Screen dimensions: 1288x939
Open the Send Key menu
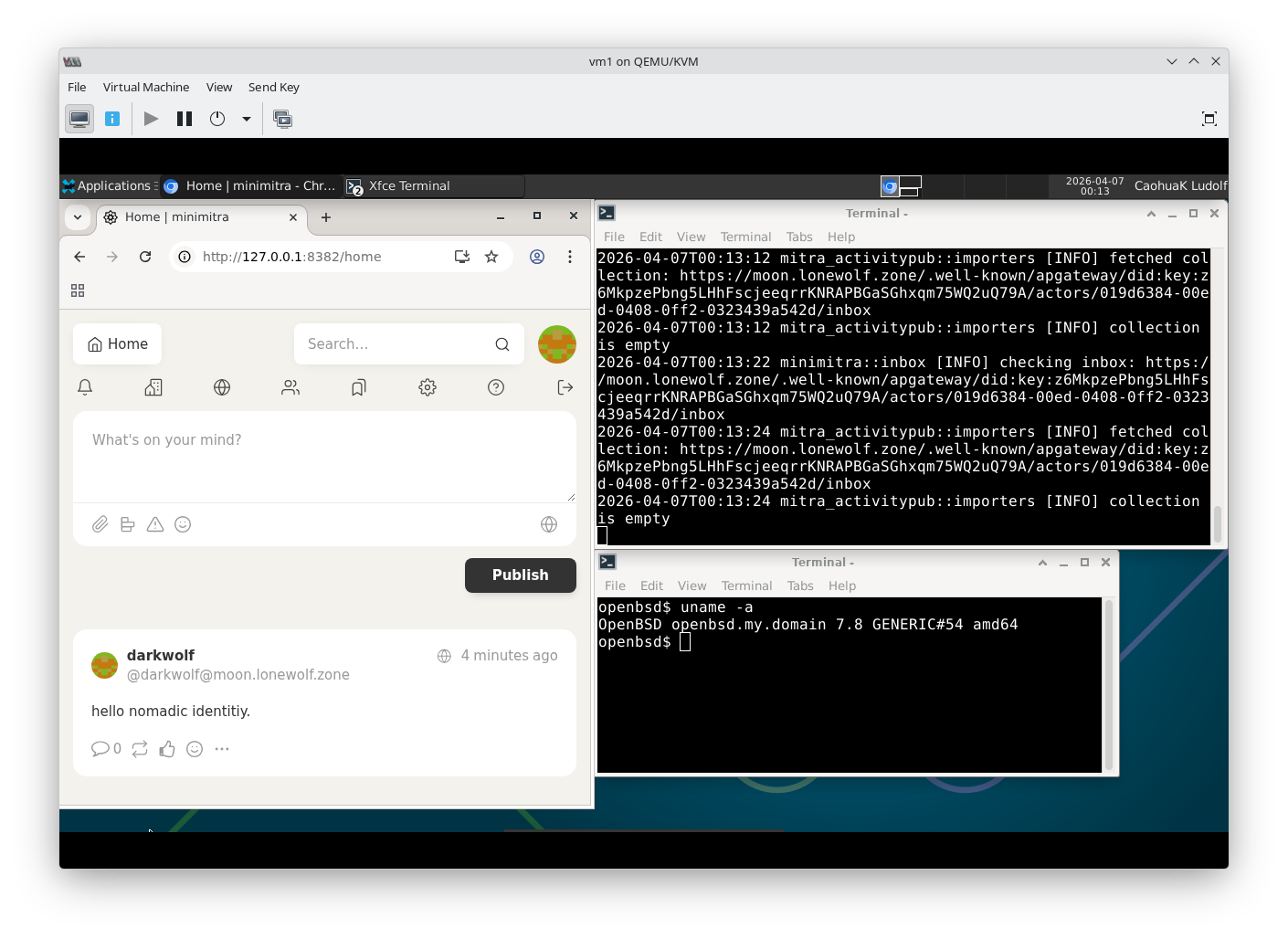[273, 88]
